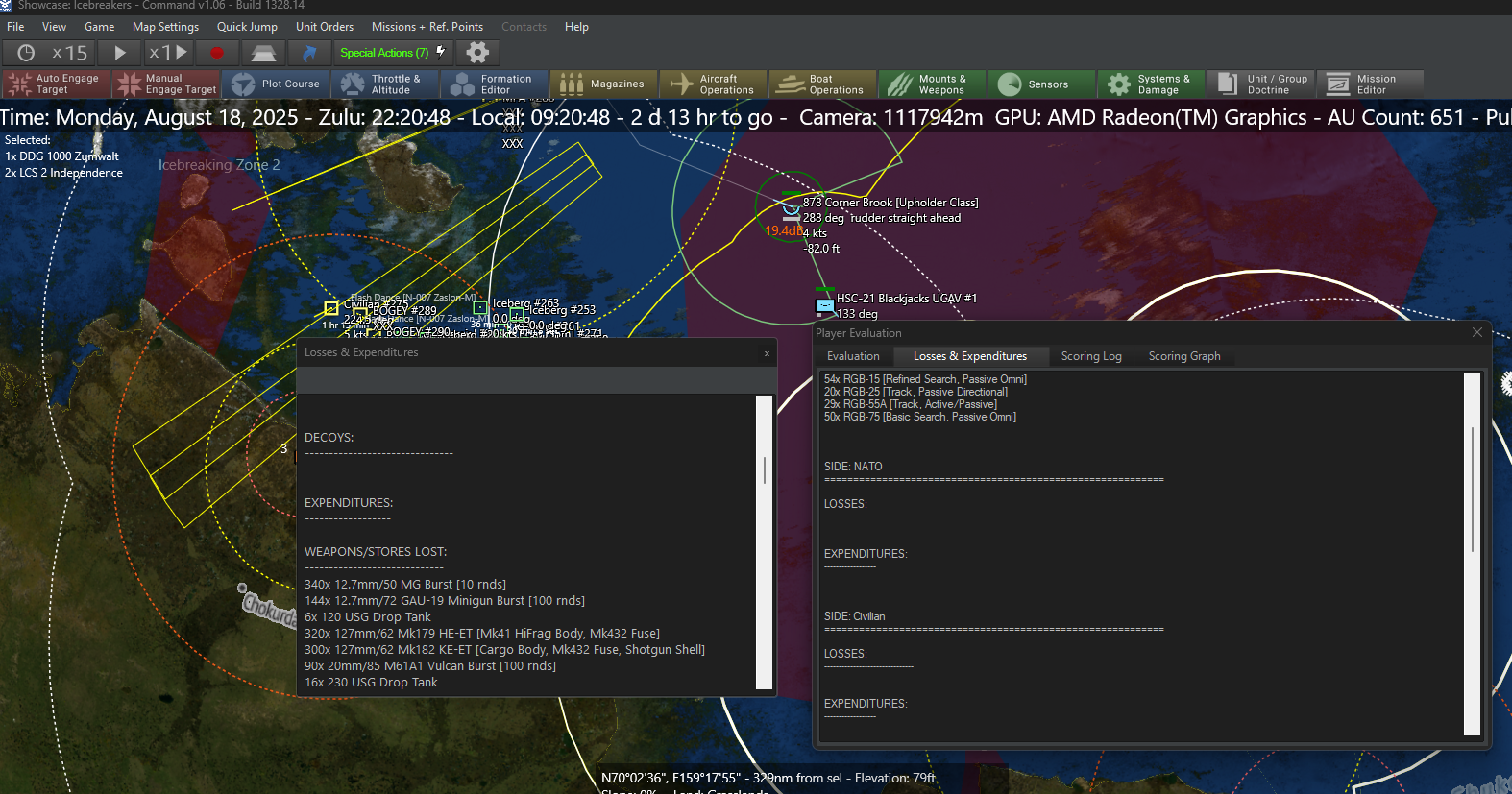
Task: Click the x15 time compression value
Action: pyautogui.click(x=69, y=53)
